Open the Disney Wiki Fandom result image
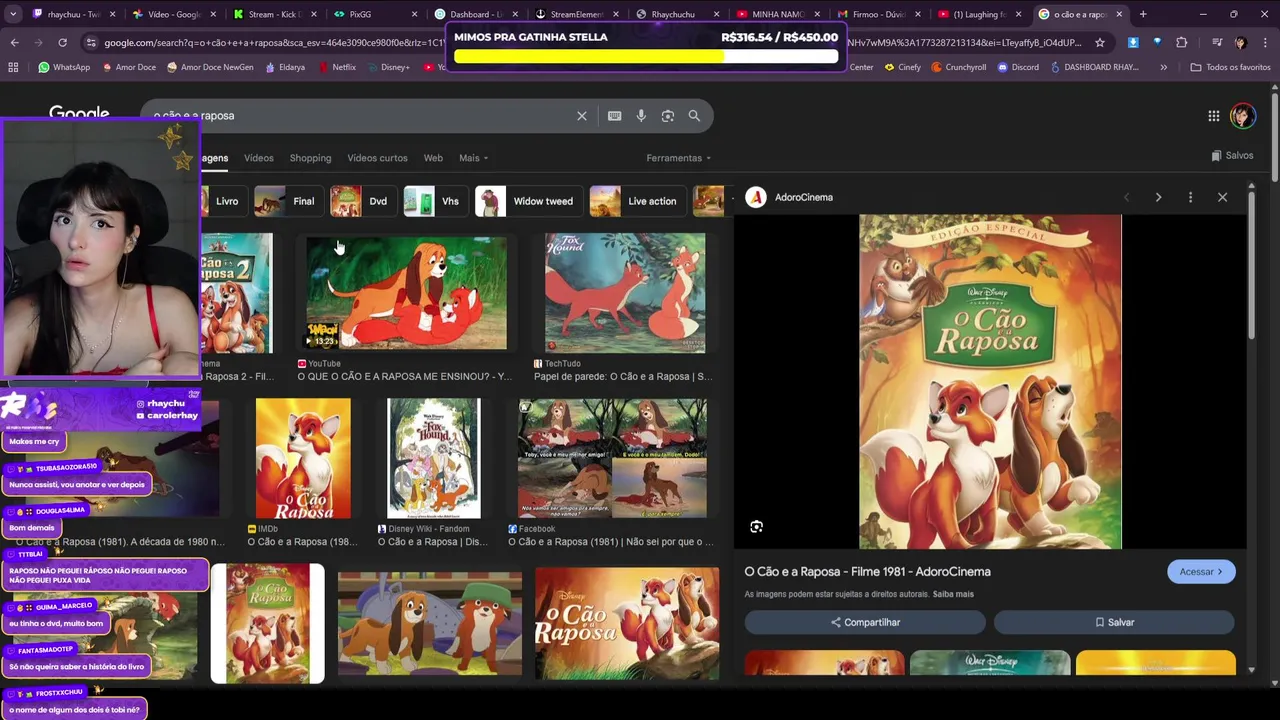The height and width of the screenshot is (720, 1280). coord(433,458)
